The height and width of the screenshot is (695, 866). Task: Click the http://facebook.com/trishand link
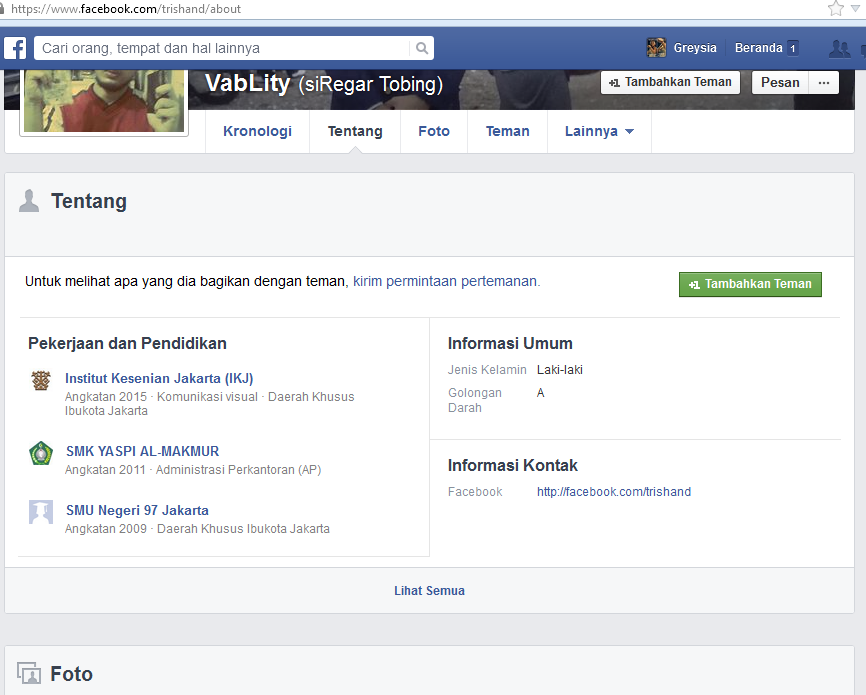click(x=614, y=492)
